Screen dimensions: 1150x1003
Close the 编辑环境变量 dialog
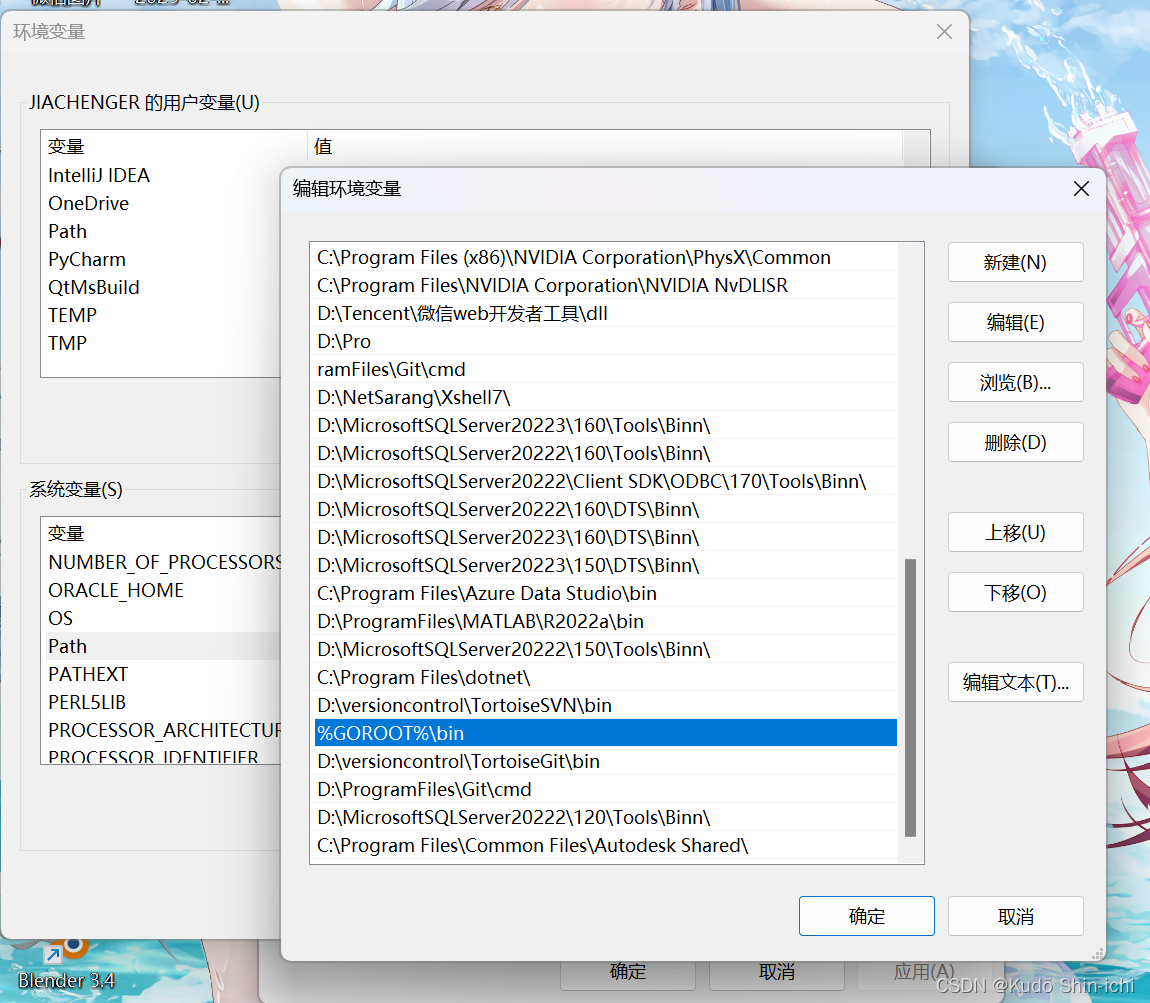click(1080, 188)
